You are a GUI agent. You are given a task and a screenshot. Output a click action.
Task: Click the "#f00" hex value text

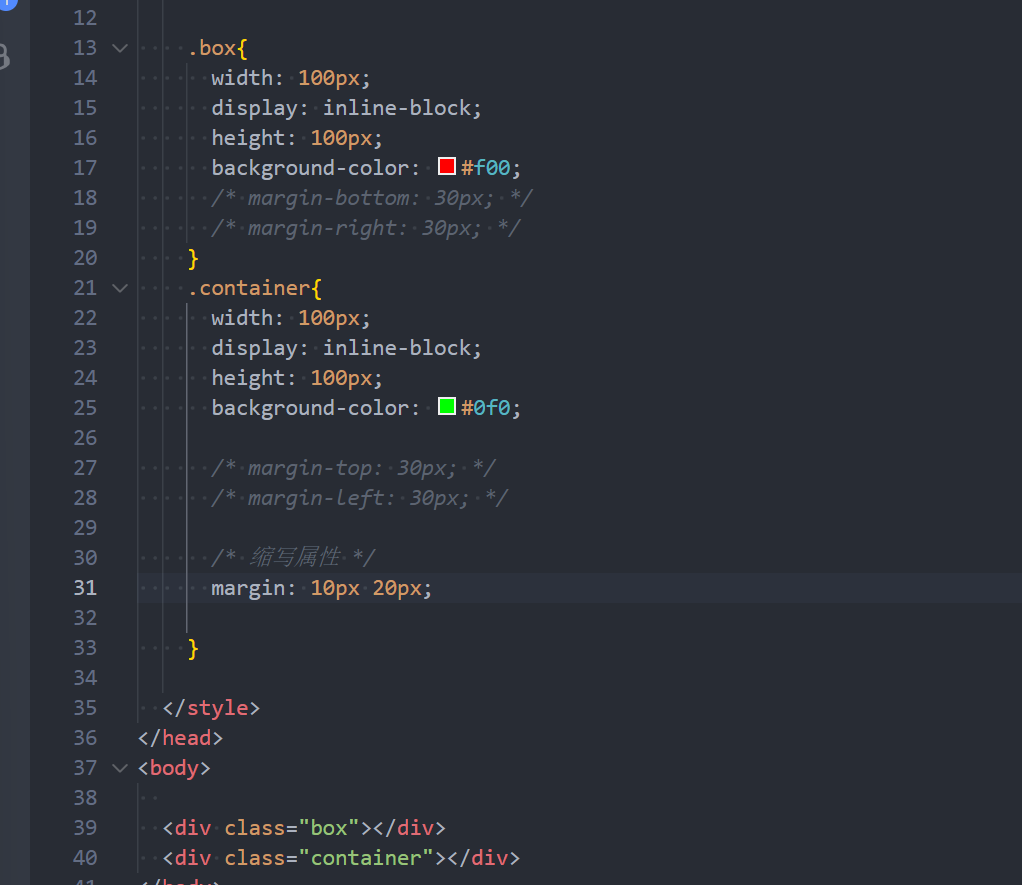point(486,168)
